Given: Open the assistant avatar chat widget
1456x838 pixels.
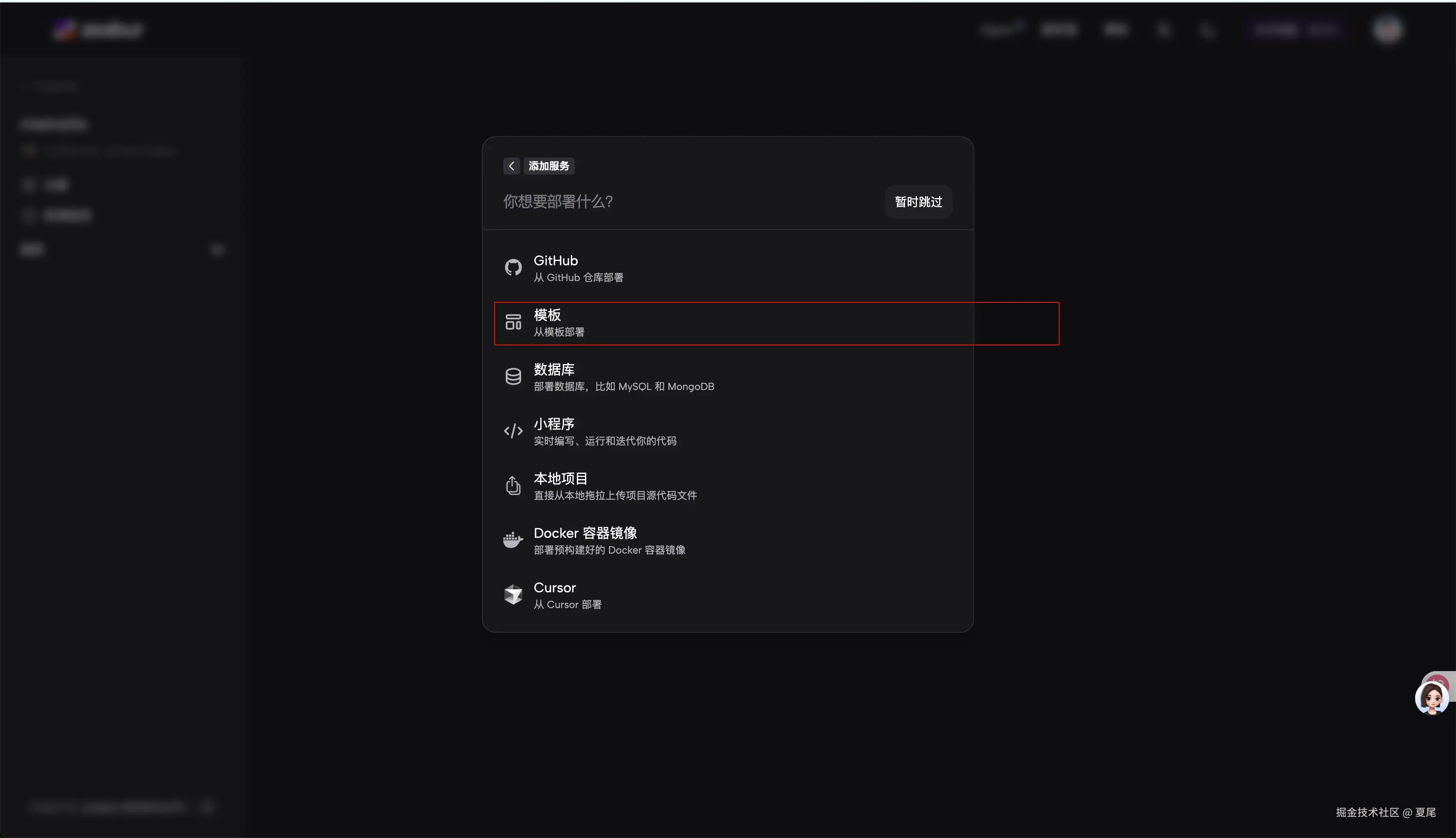Looking at the screenshot, I should [1431, 697].
